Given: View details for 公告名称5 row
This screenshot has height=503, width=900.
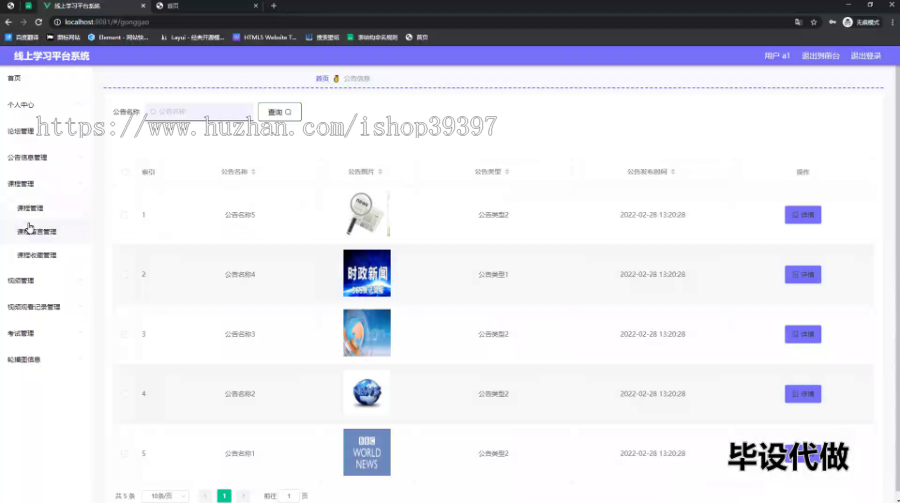Looking at the screenshot, I should pos(802,215).
